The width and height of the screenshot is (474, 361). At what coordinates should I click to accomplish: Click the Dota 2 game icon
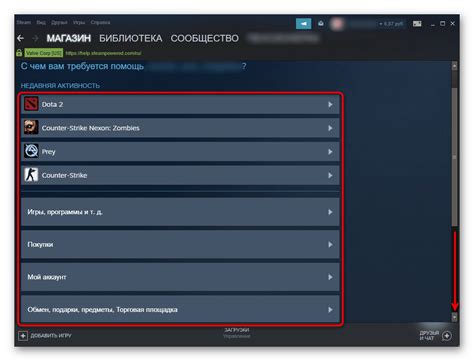pos(31,104)
